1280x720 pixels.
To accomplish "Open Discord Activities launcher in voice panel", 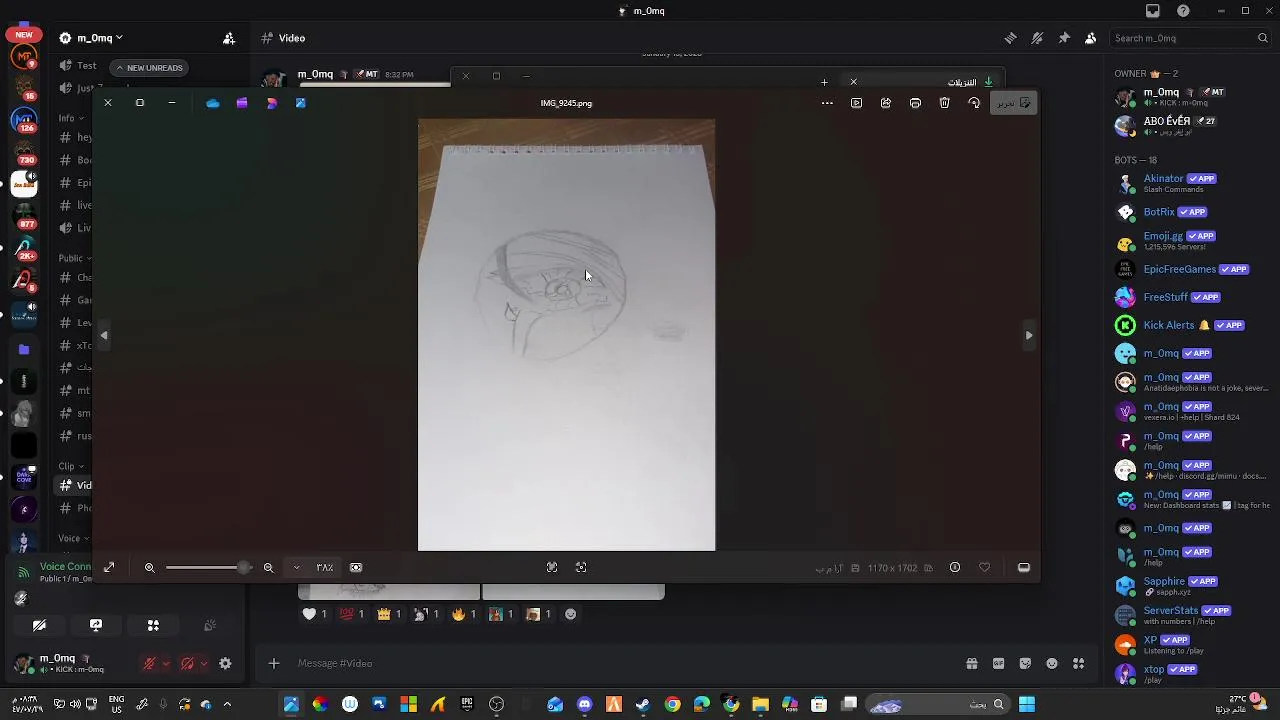I will pyautogui.click(x=153, y=625).
